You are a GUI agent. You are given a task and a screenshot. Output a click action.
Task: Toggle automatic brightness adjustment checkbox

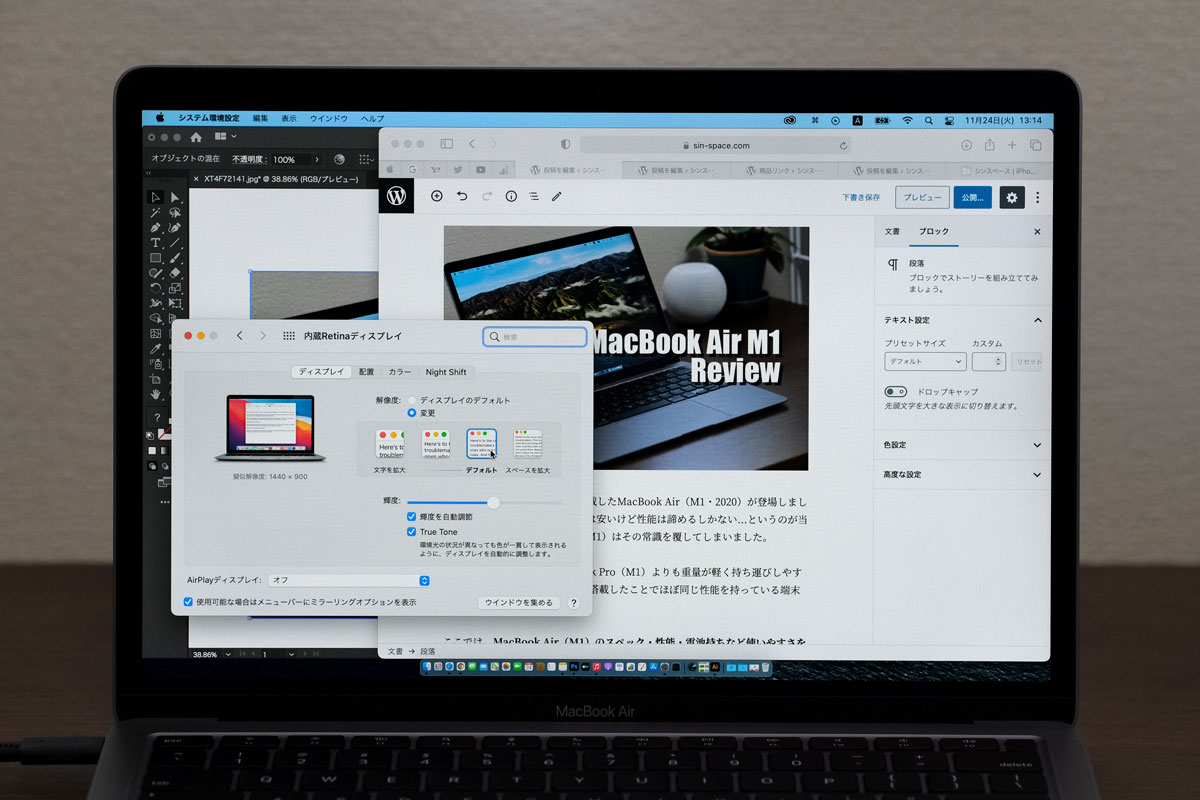pos(412,517)
